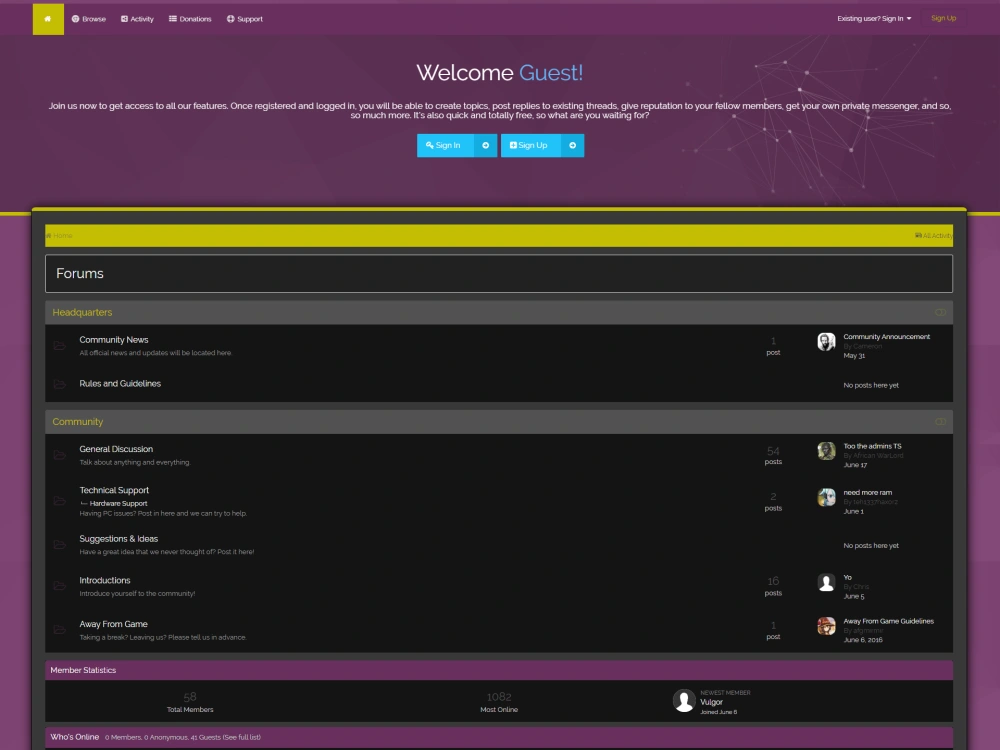This screenshot has width=1000, height=750.
Task: Click the General Discussion folder icon
Action: pos(60,455)
